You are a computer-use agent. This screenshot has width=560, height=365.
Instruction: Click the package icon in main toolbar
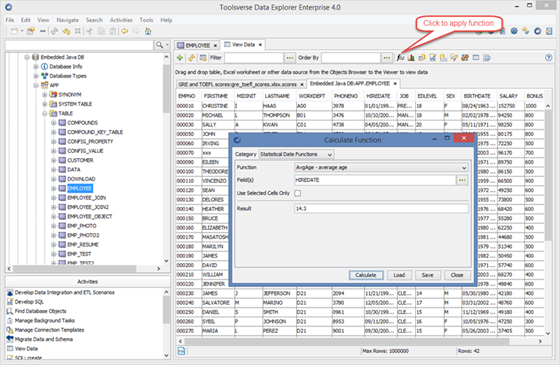tap(30, 31)
